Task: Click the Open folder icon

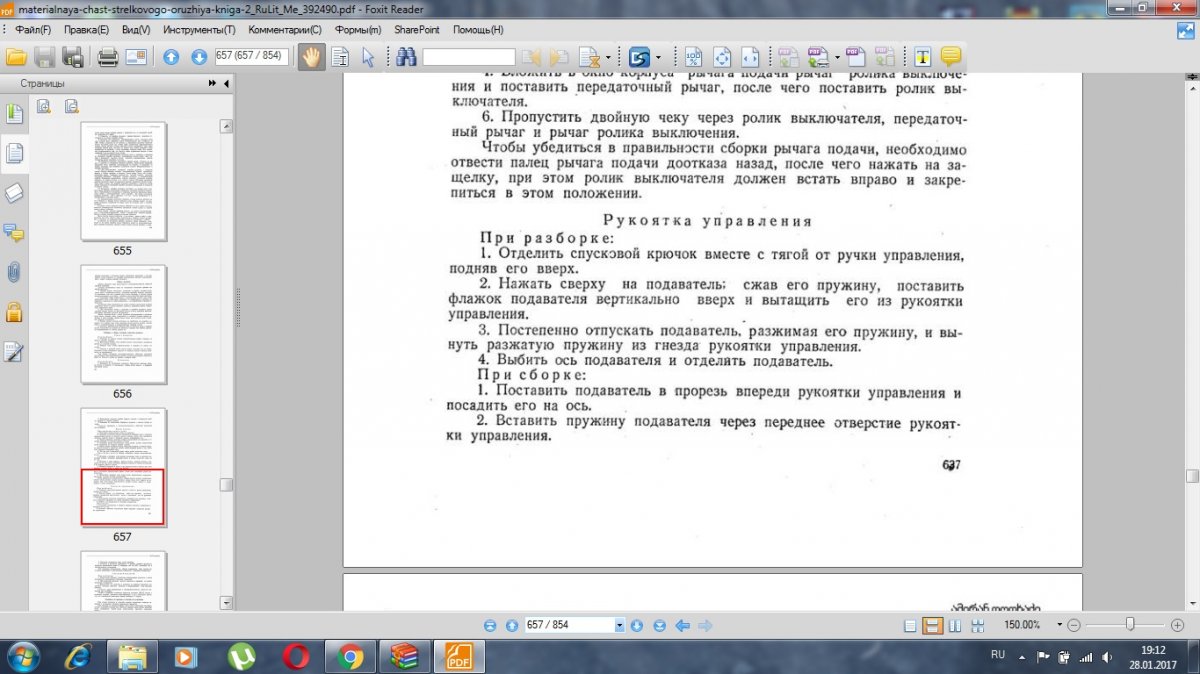Action: [x=16, y=56]
